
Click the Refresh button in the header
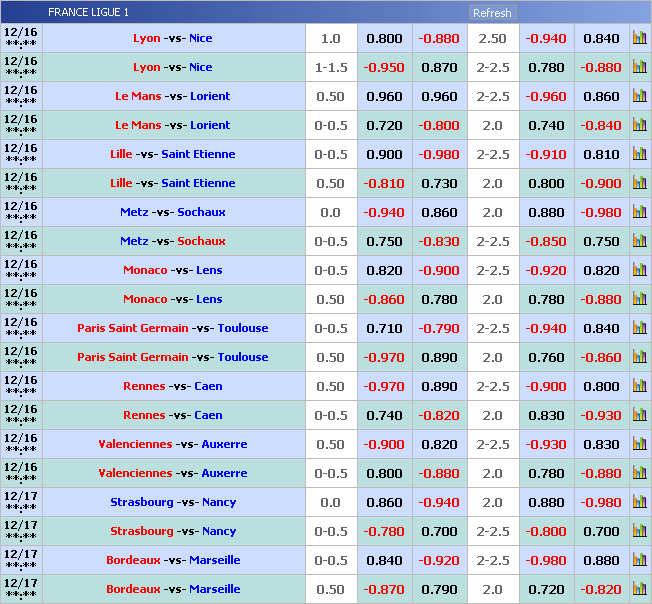point(491,13)
